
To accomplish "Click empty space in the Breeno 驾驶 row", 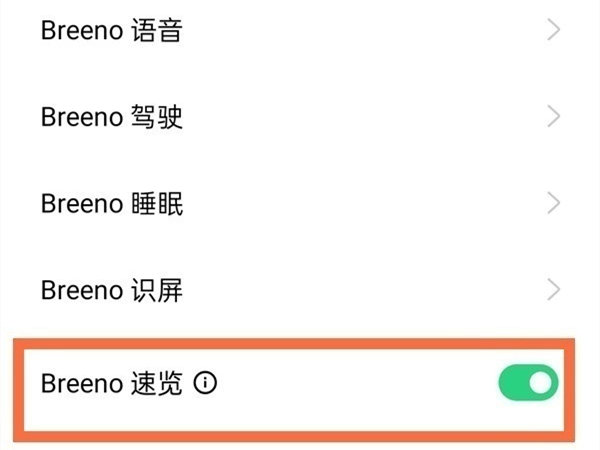I will pos(350,117).
